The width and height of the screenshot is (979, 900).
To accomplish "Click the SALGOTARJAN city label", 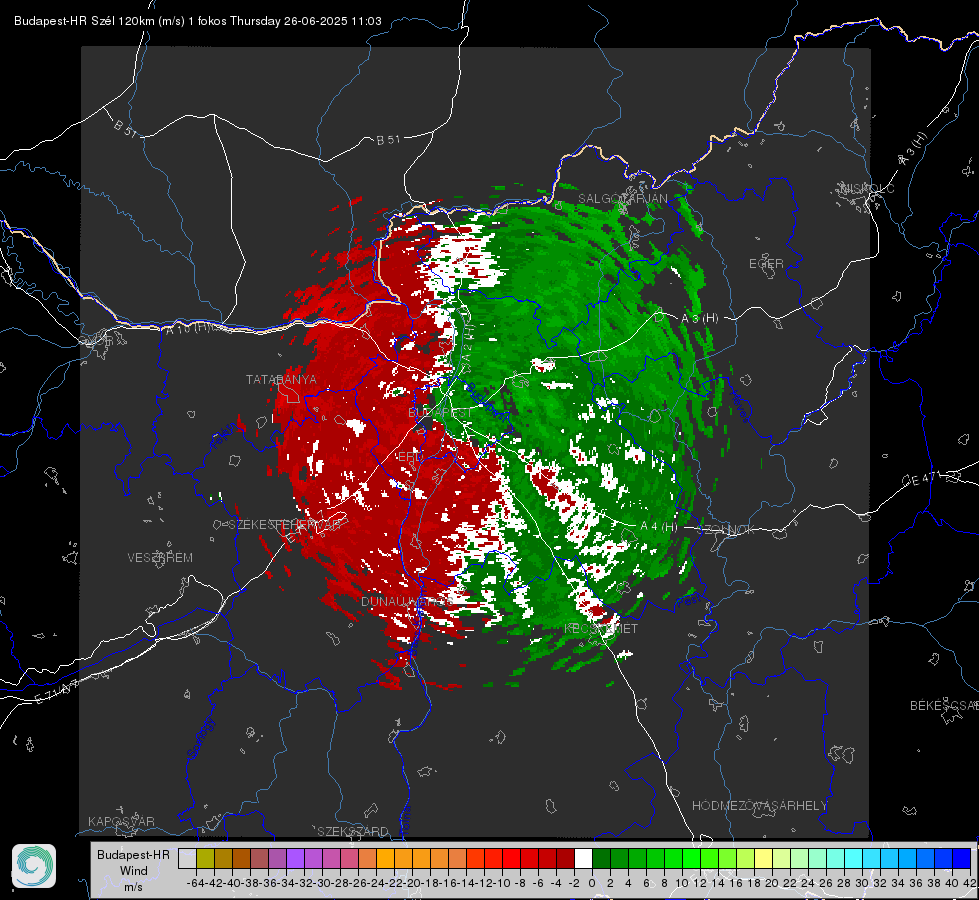I will [622, 199].
